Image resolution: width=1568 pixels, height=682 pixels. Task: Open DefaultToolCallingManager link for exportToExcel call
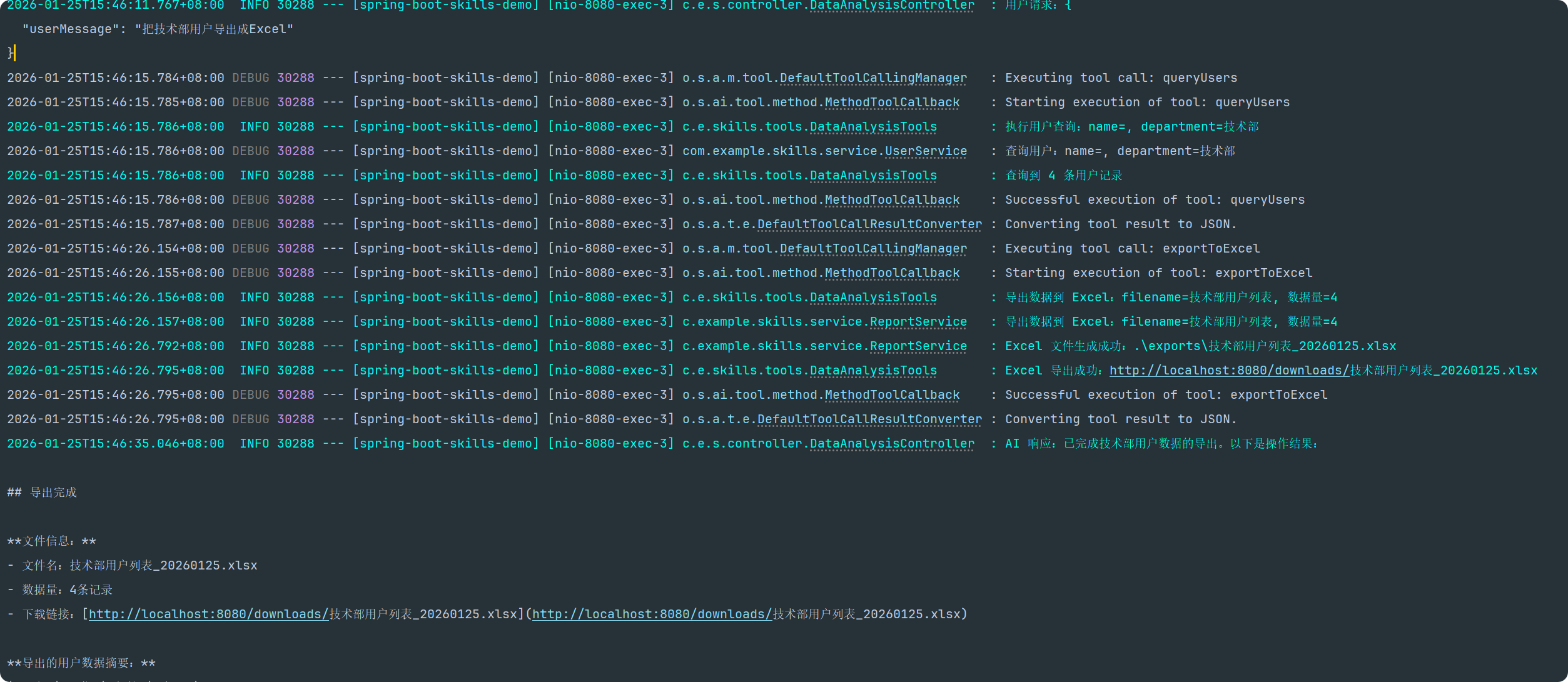tap(873, 249)
